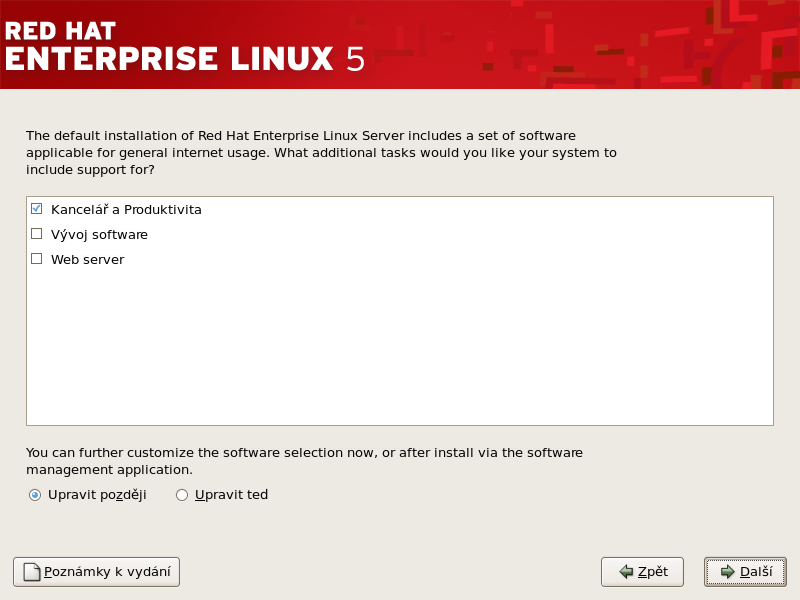Click the Red Hat Enterprise Linux 5 banner logo
Screen dimensions: 800x600
[x=185, y=45]
